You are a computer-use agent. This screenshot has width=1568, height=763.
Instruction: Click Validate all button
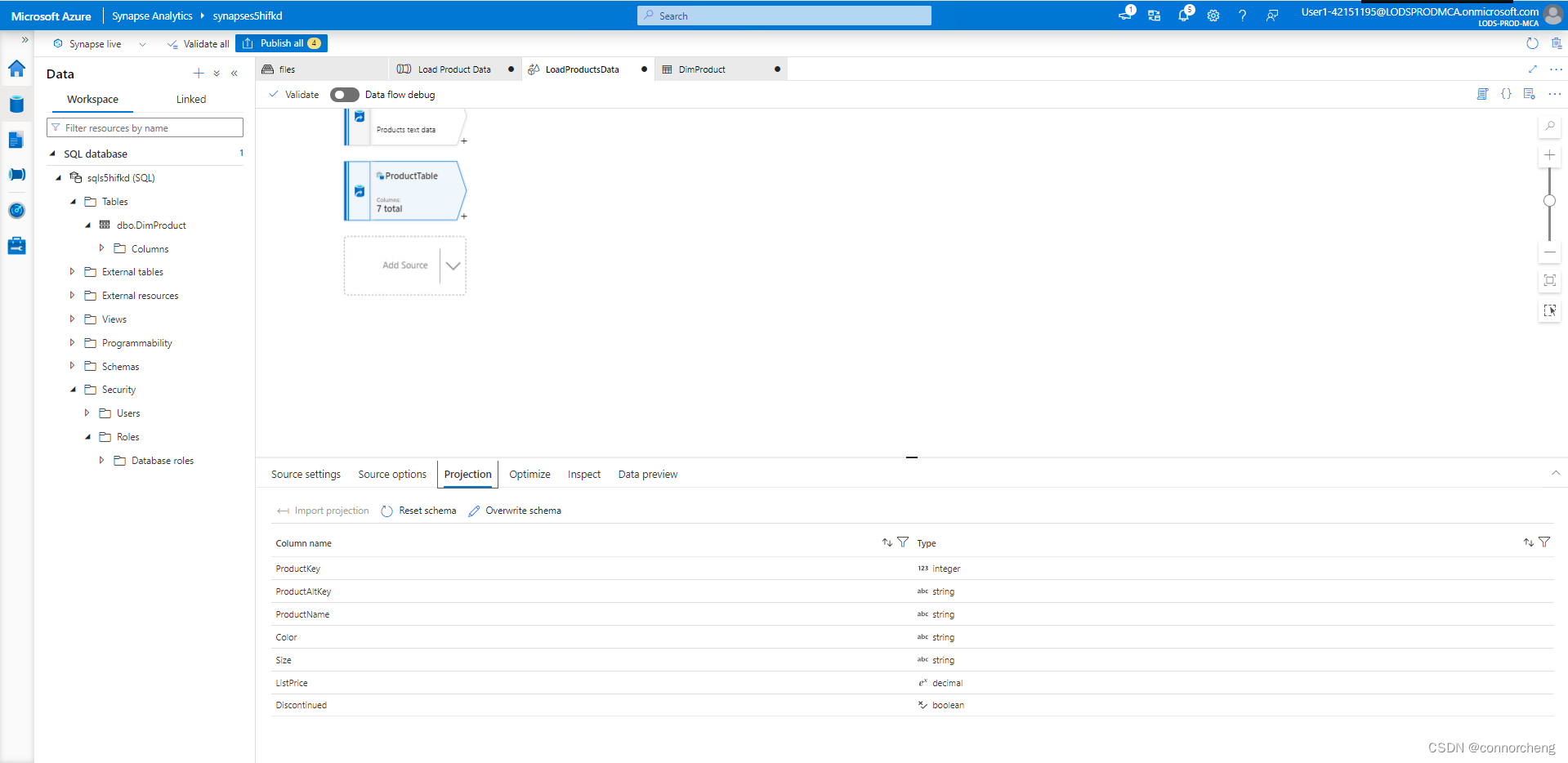(199, 44)
